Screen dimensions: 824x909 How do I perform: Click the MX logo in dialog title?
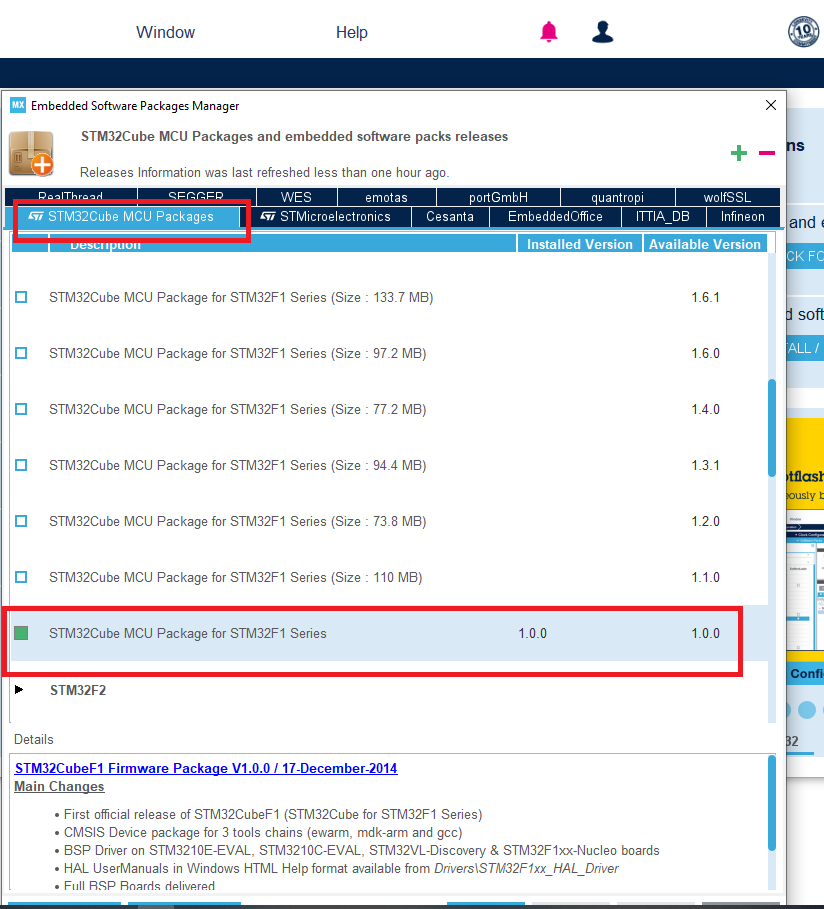(18, 105)
